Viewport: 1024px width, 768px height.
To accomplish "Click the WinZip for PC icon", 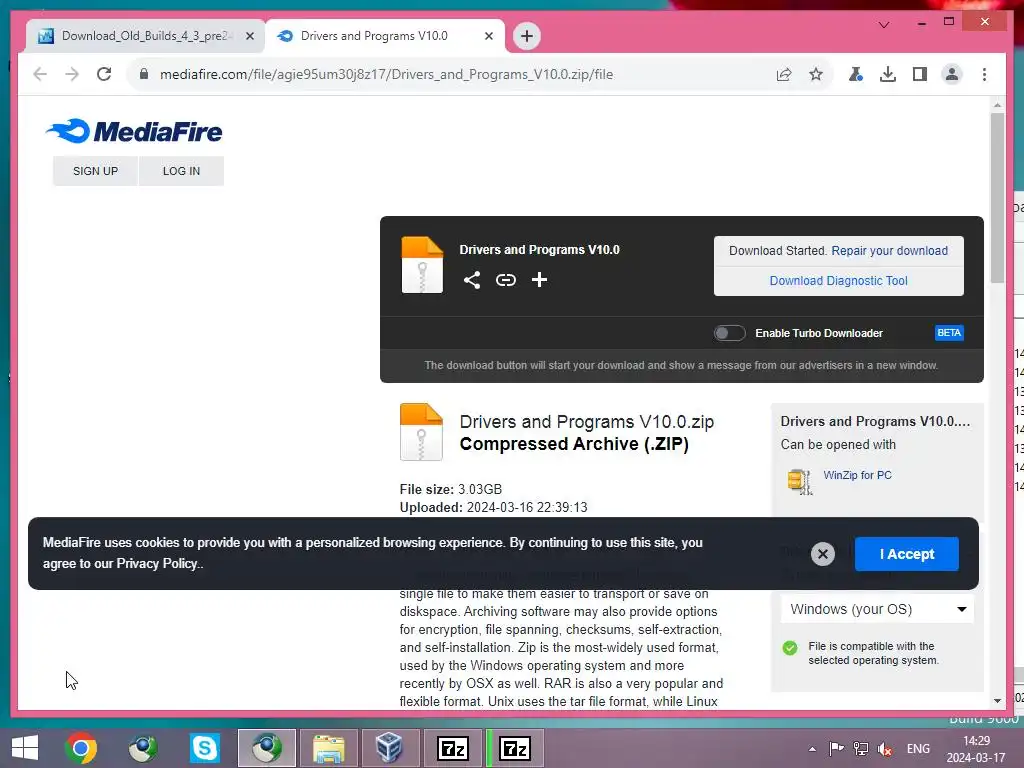I will point(799,482).
